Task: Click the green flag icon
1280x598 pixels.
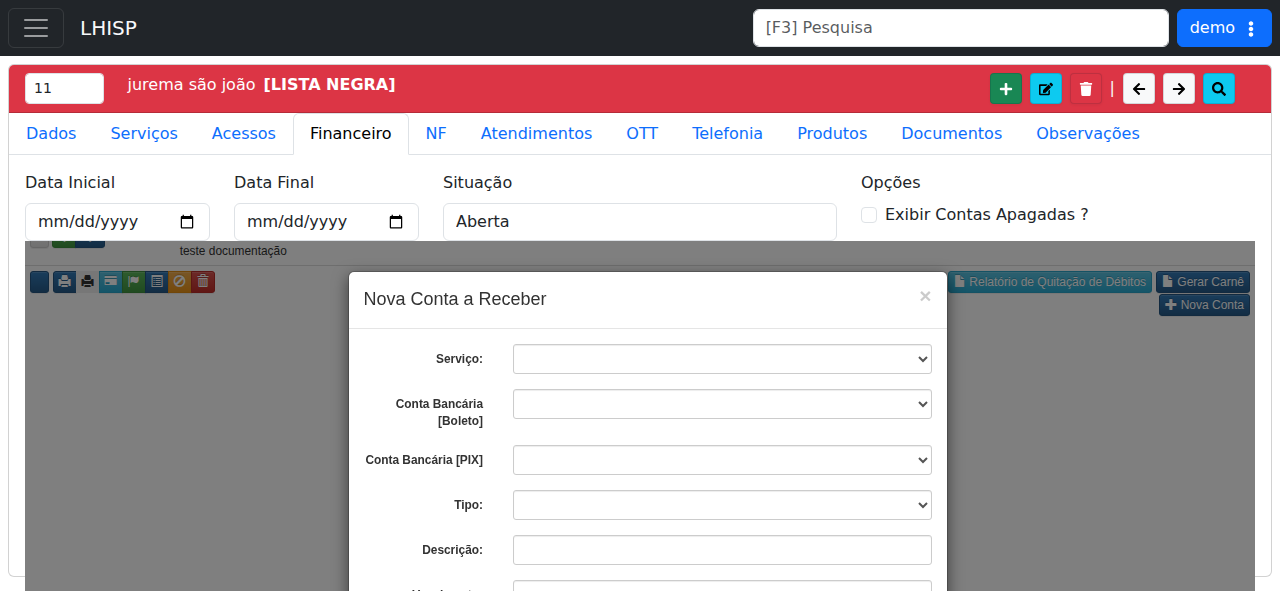Action: (x=133, y=282)
